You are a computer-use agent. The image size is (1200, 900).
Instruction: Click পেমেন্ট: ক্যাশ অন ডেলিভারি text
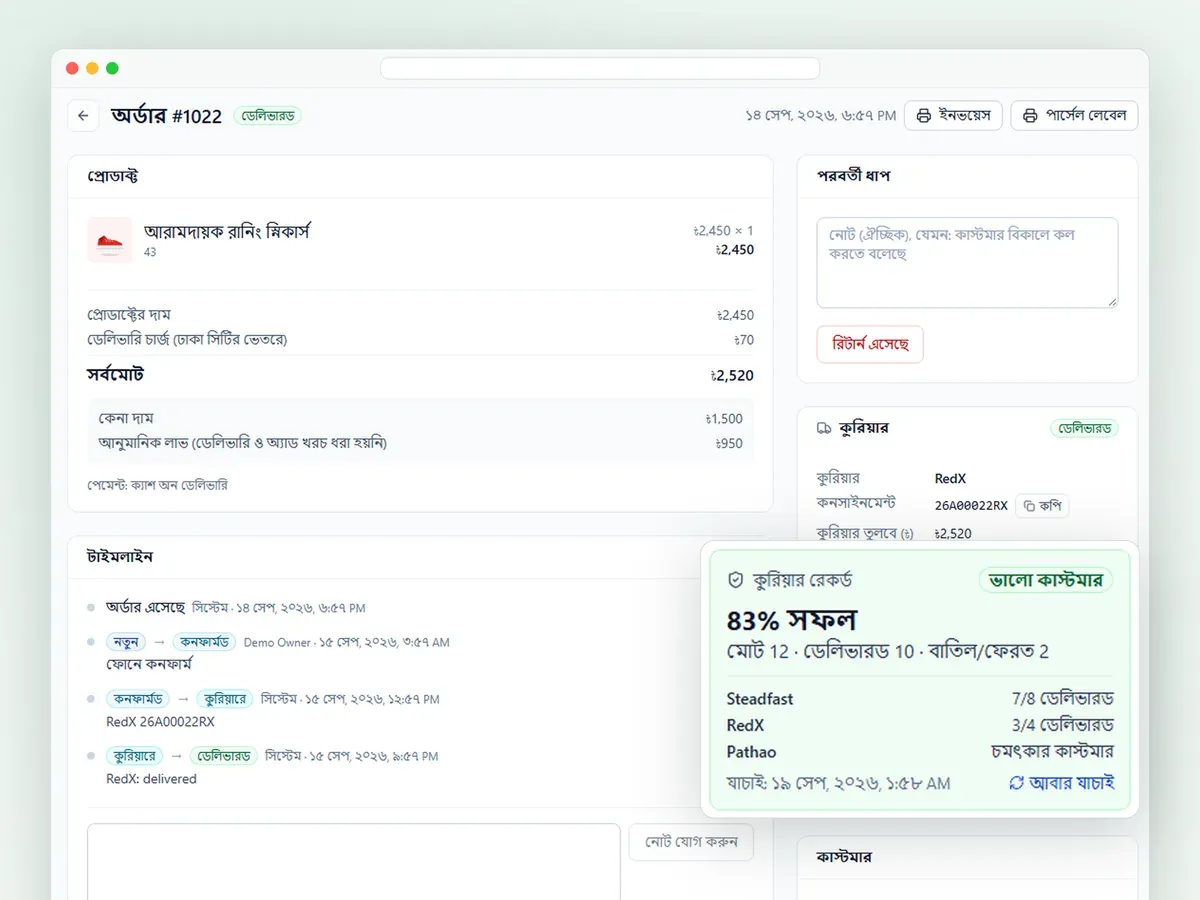[x=157, y=485]
